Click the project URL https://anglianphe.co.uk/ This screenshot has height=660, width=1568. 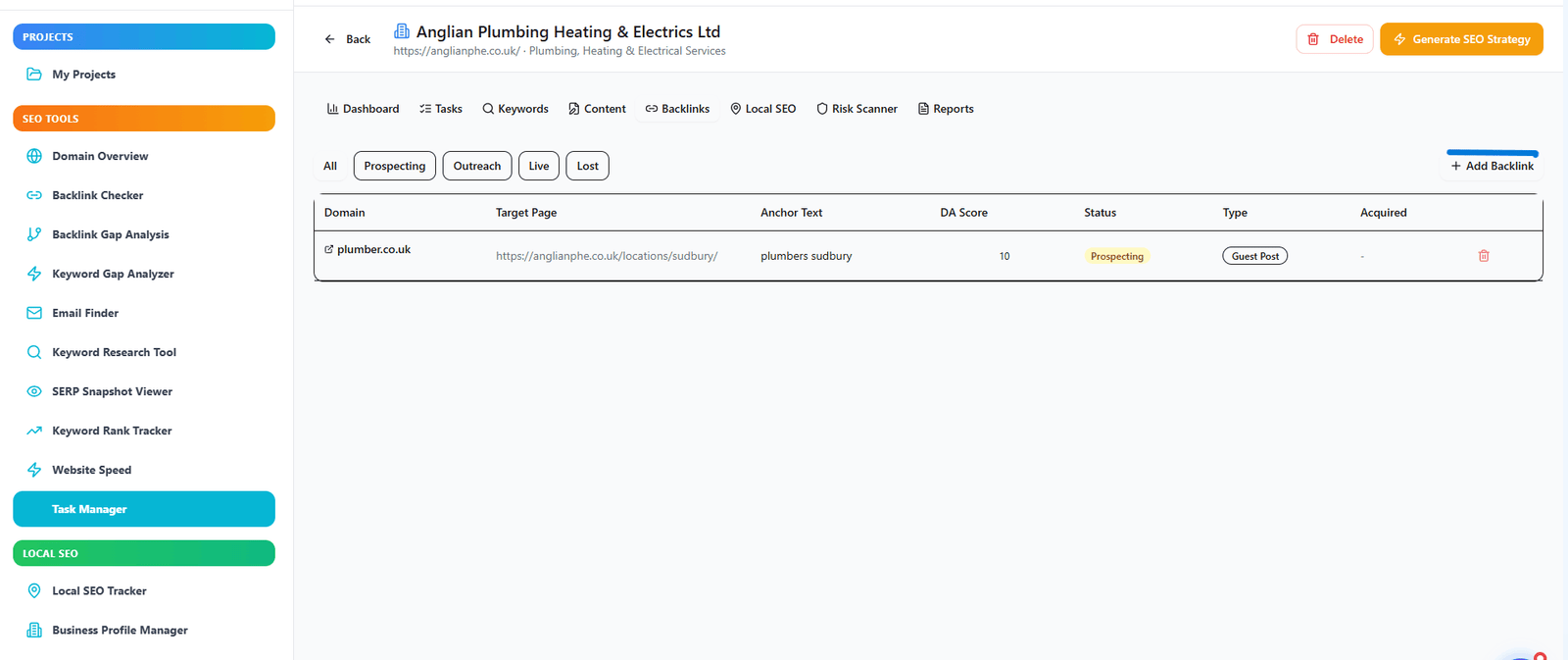[x=457, y=51]
